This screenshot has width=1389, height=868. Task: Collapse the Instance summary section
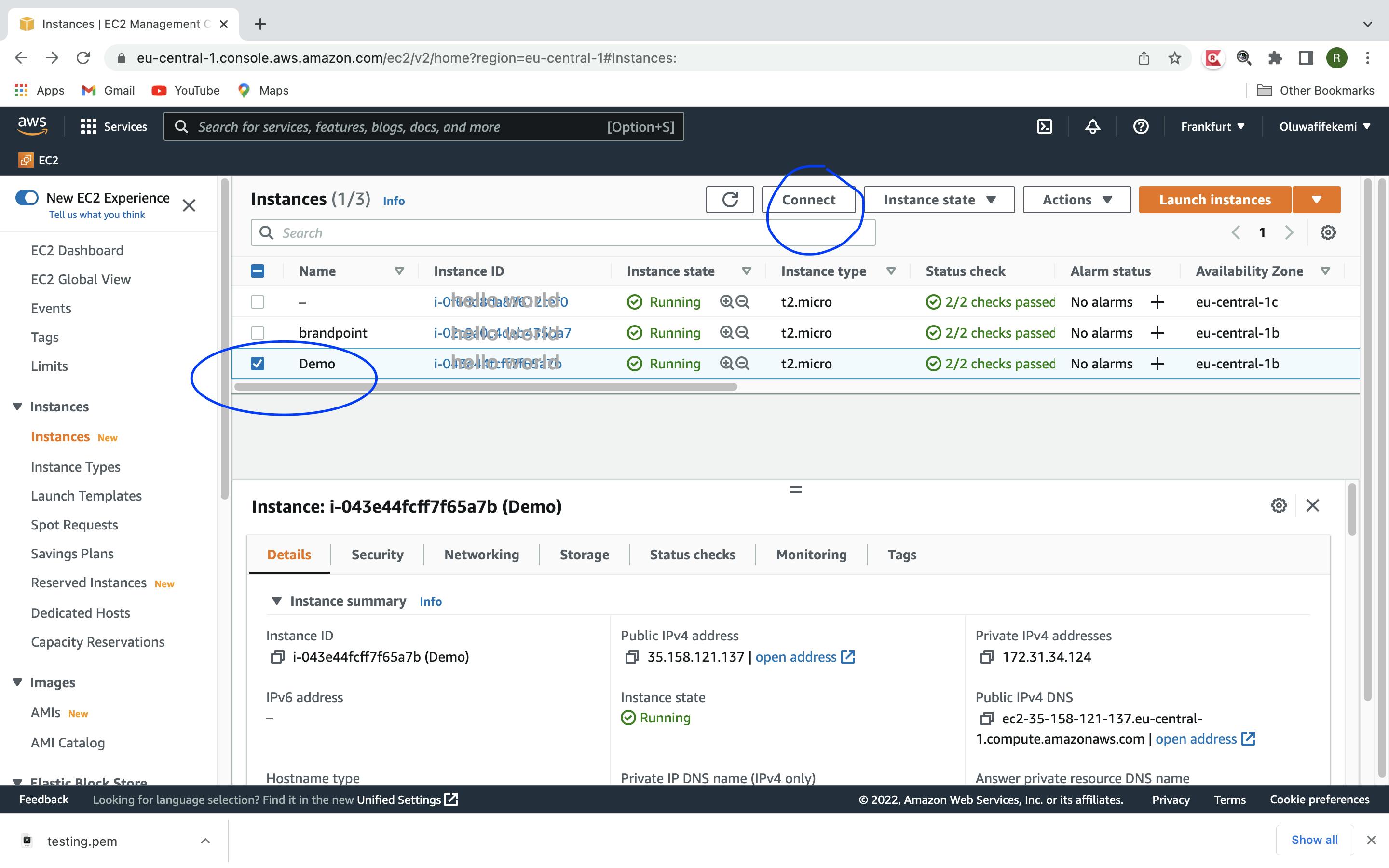[277, 600]
